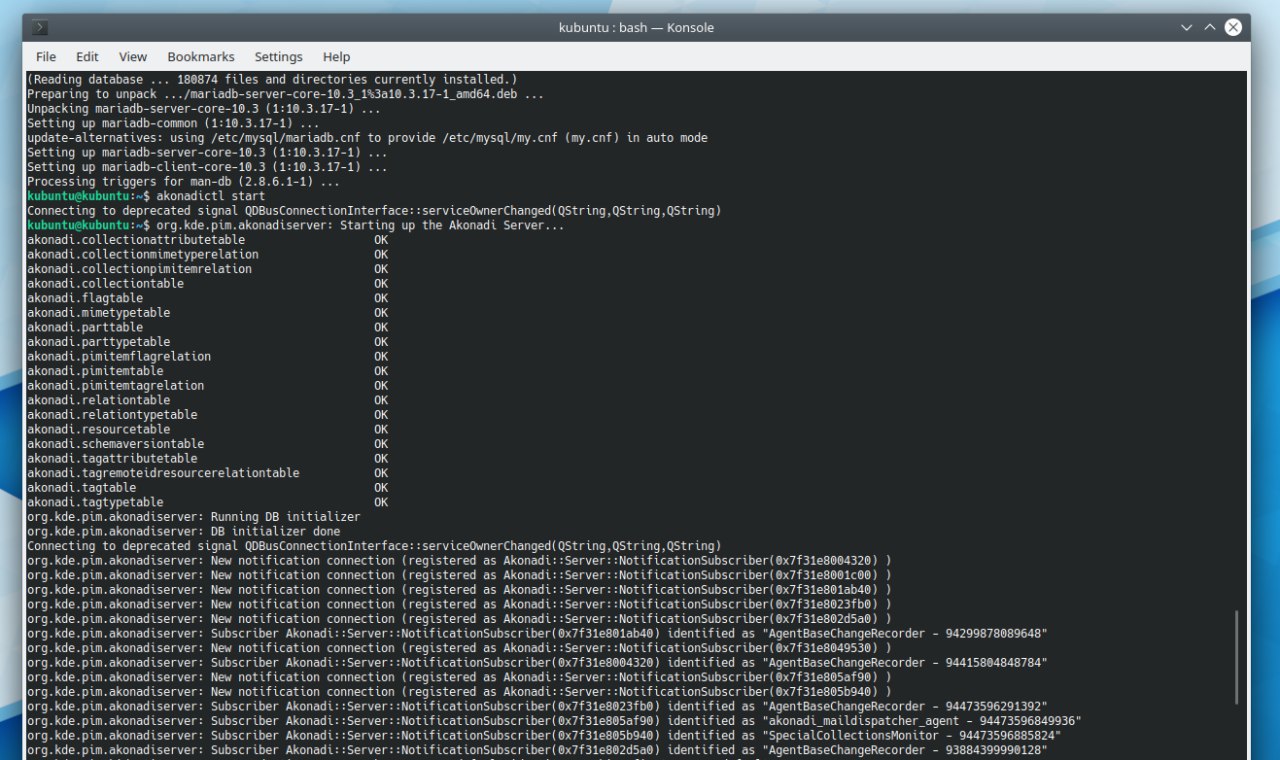Open the File menu

[x=46, y=57]
